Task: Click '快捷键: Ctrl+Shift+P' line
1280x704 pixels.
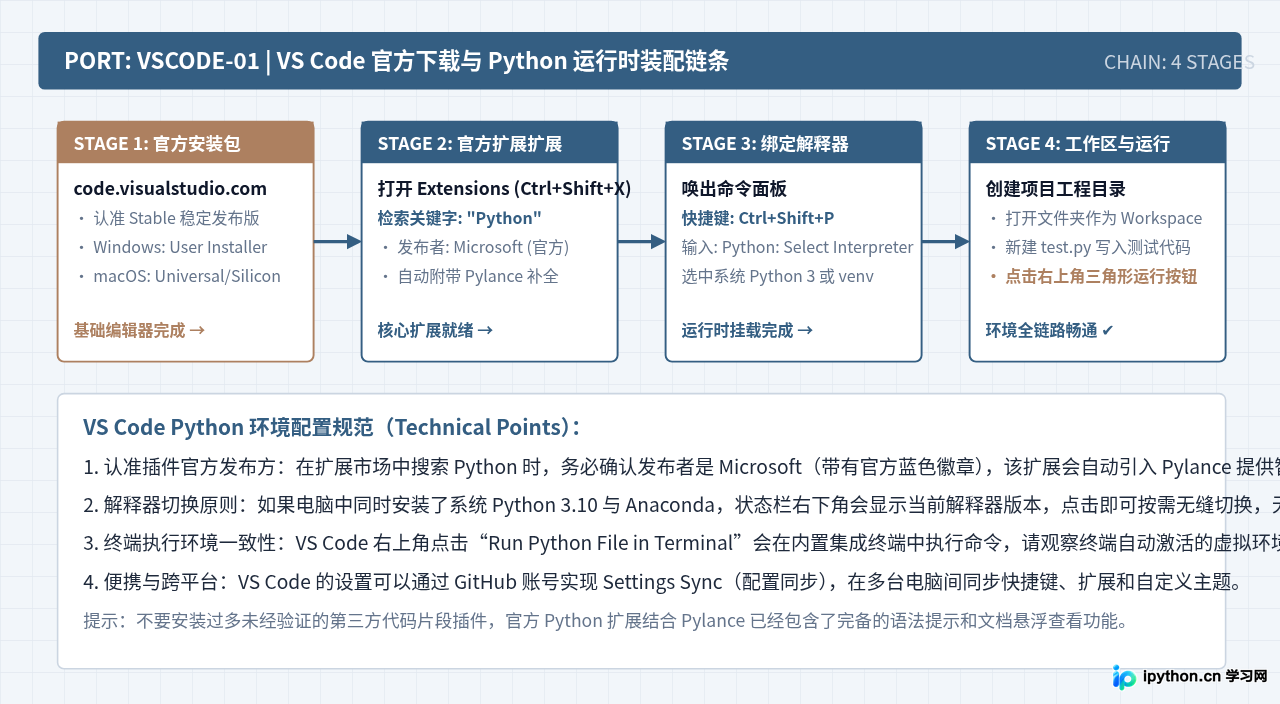Action: (x=757, y=218)
